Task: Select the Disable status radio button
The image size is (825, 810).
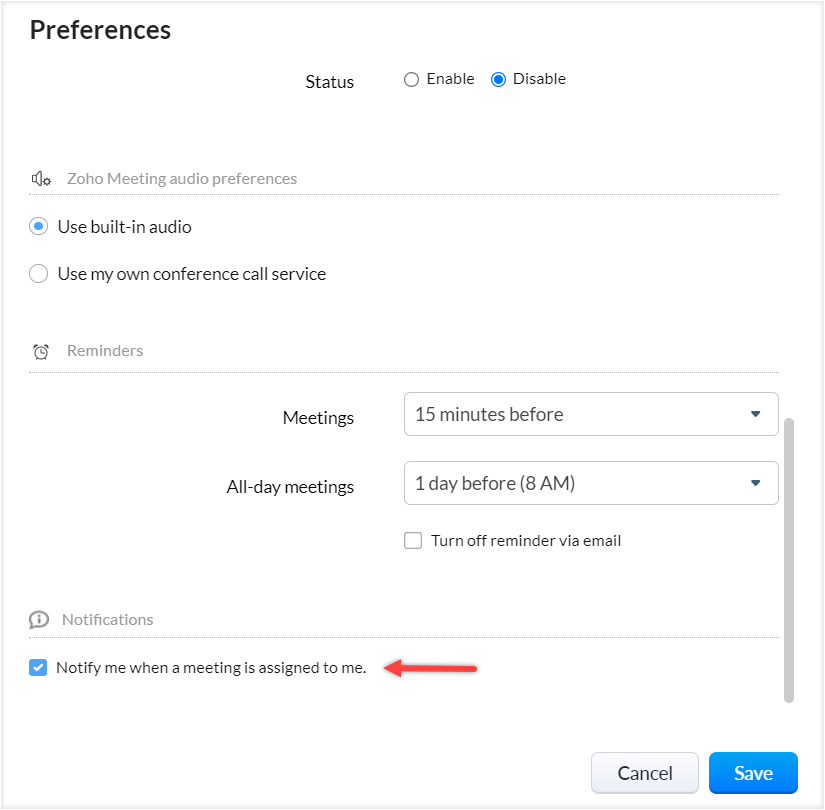Action: [x=499, y=80]
